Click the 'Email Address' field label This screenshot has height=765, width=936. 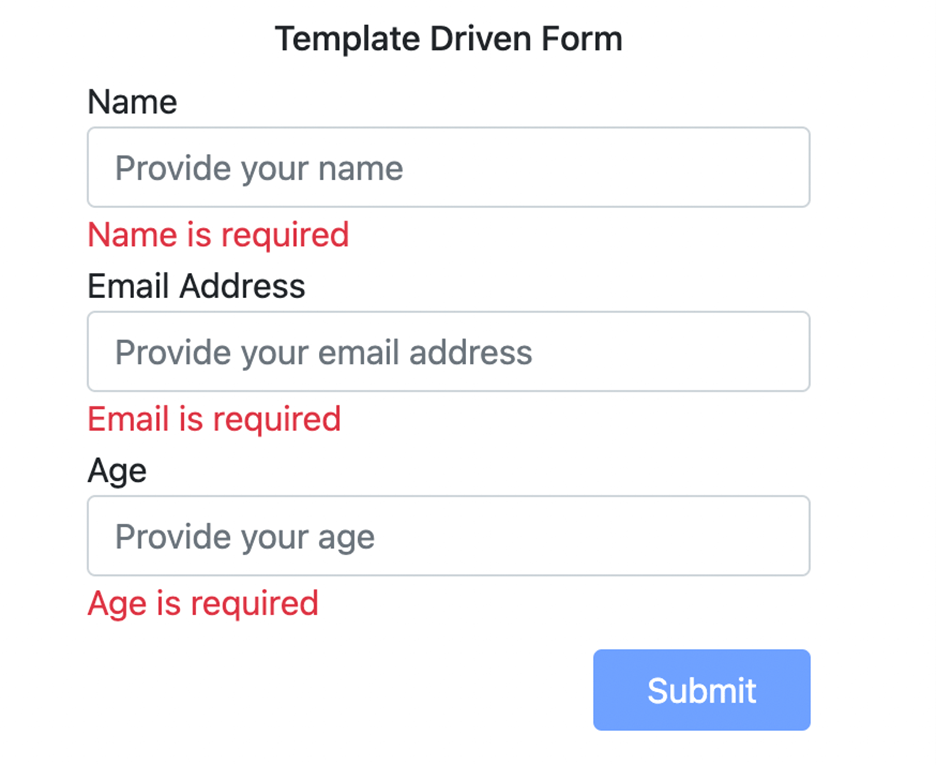pyautogui.click(x=196, y=287)
